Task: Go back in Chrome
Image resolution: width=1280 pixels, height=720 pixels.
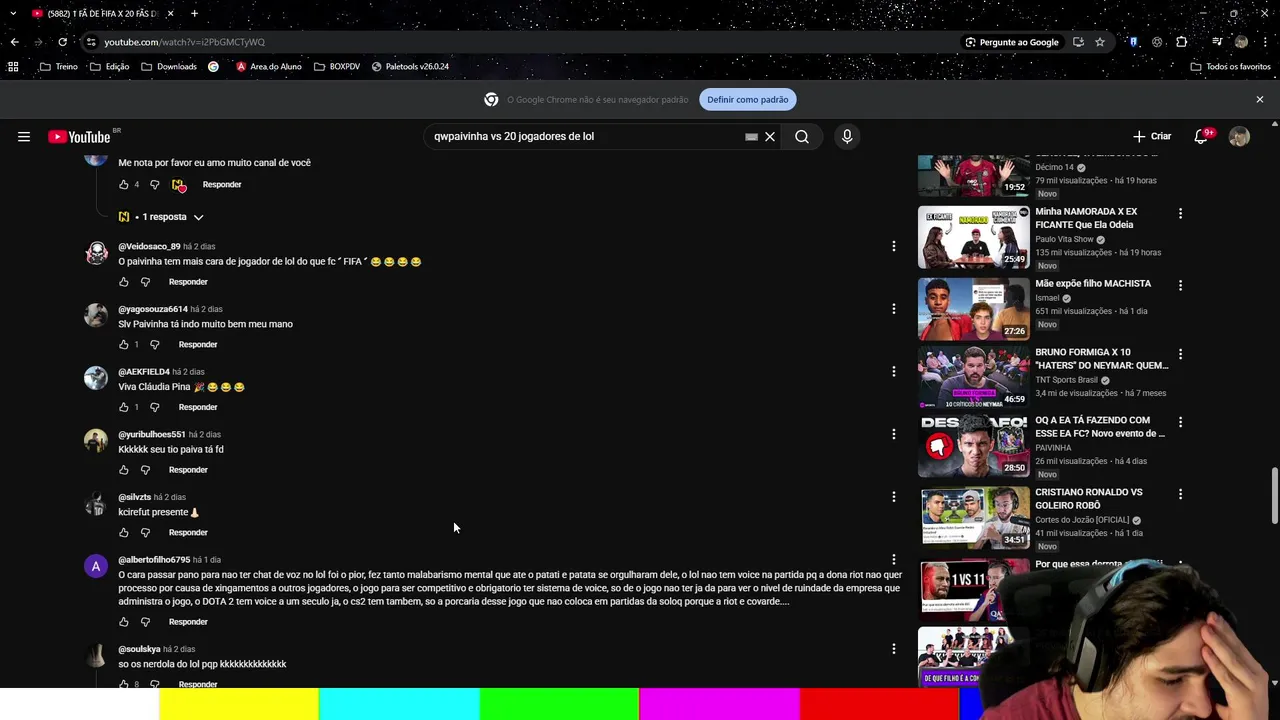Action: click(14, 42)
